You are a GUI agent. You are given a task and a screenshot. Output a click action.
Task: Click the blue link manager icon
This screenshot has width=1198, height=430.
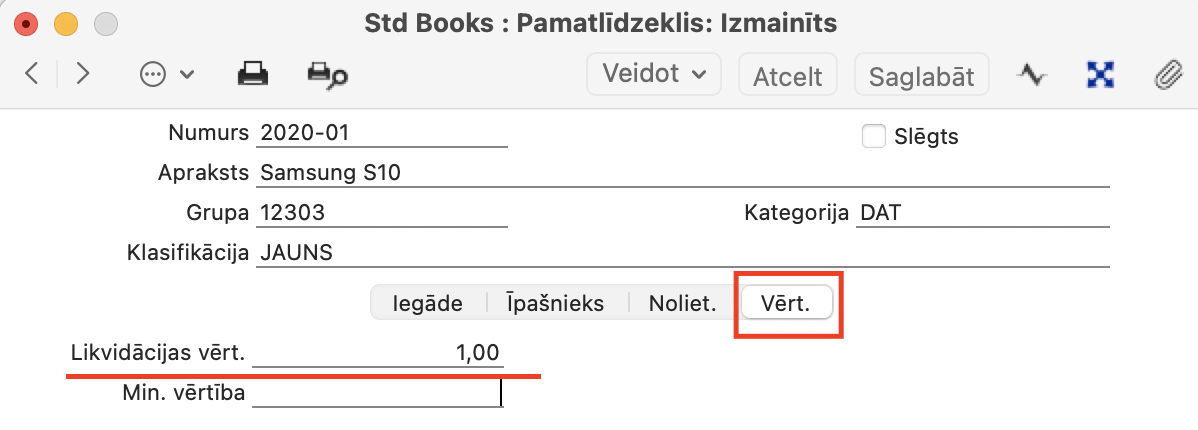point(1099,75)
